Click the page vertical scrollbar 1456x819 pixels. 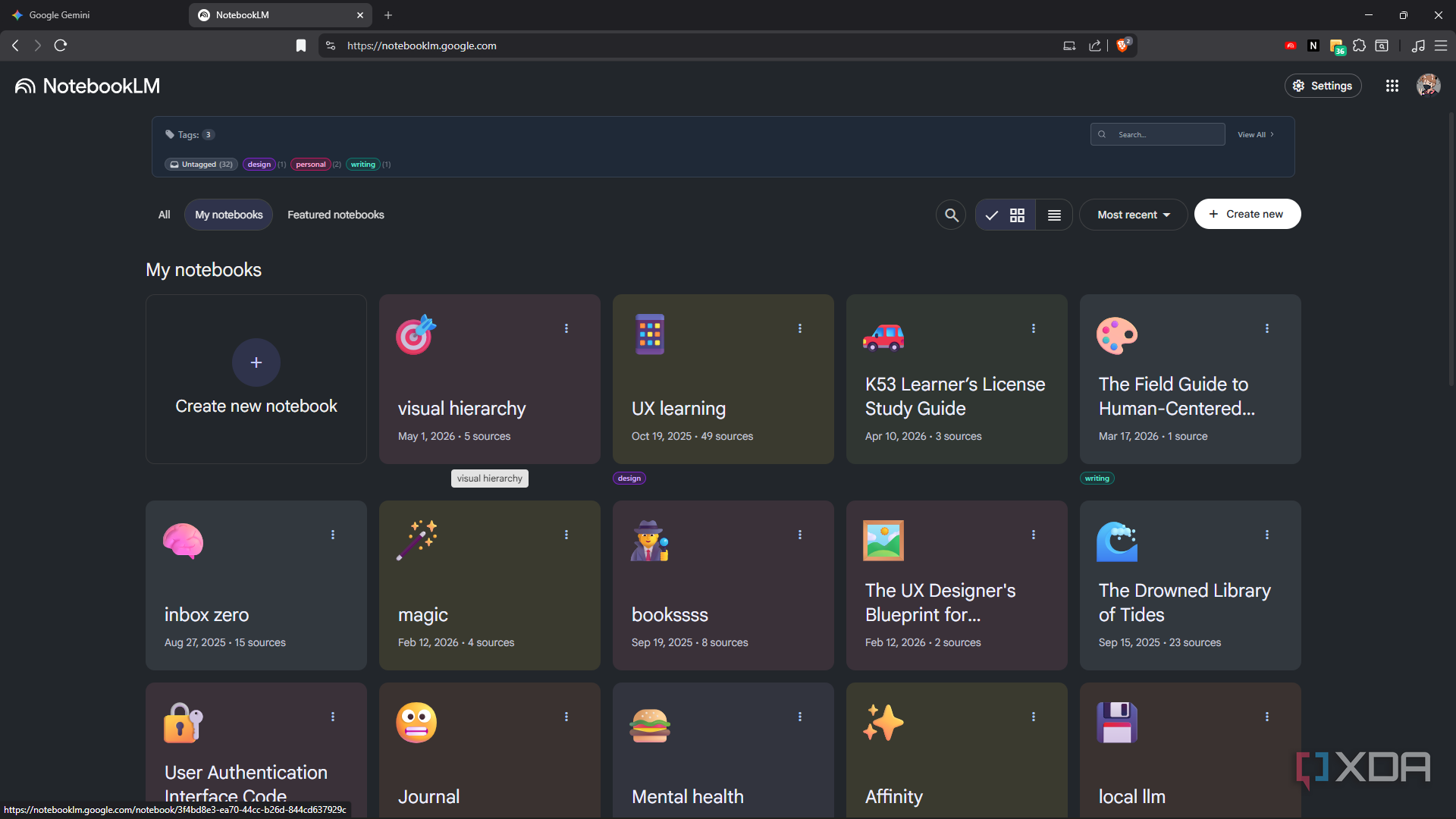tap(1451, 250)
